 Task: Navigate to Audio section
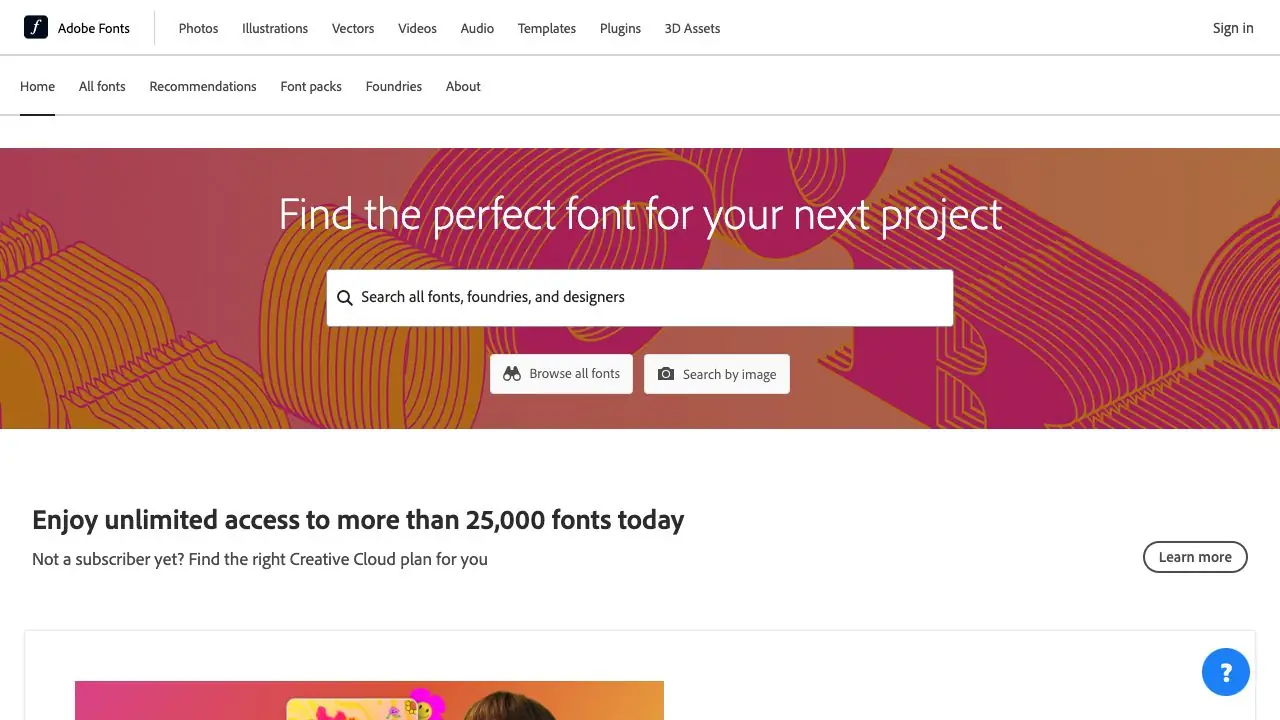[x=477, y=28]
